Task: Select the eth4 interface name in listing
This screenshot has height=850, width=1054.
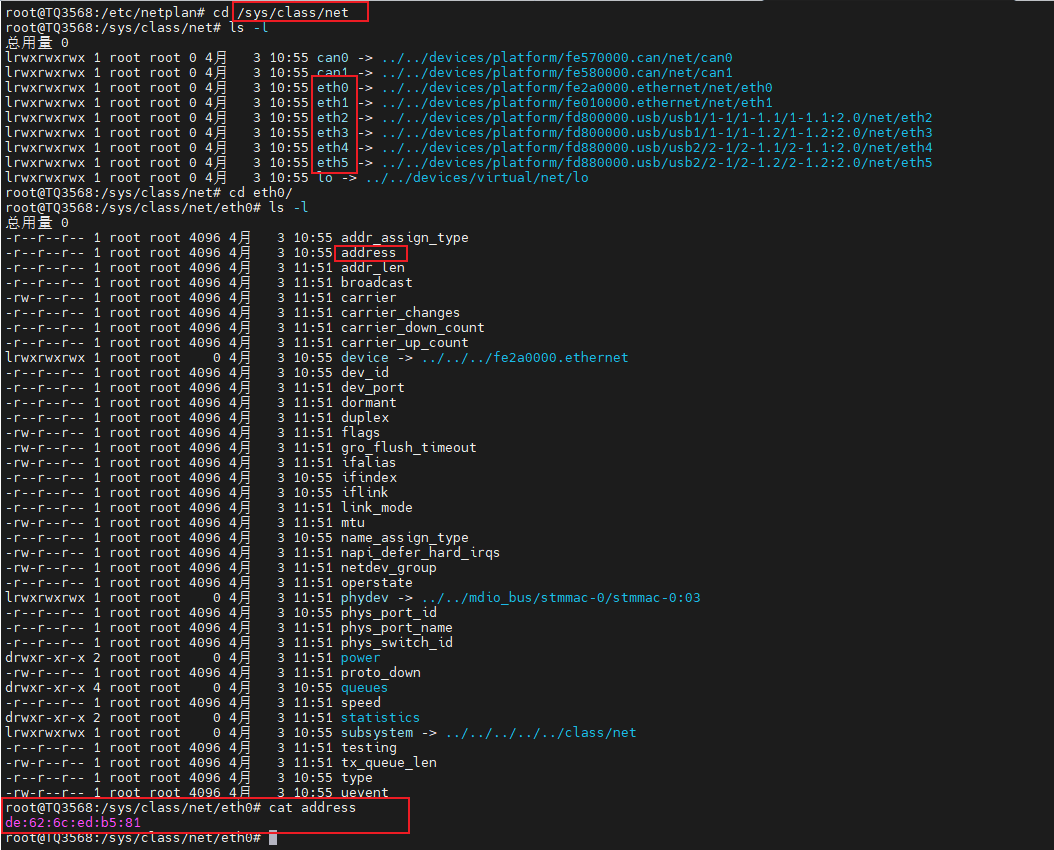Action: [333, 148]
